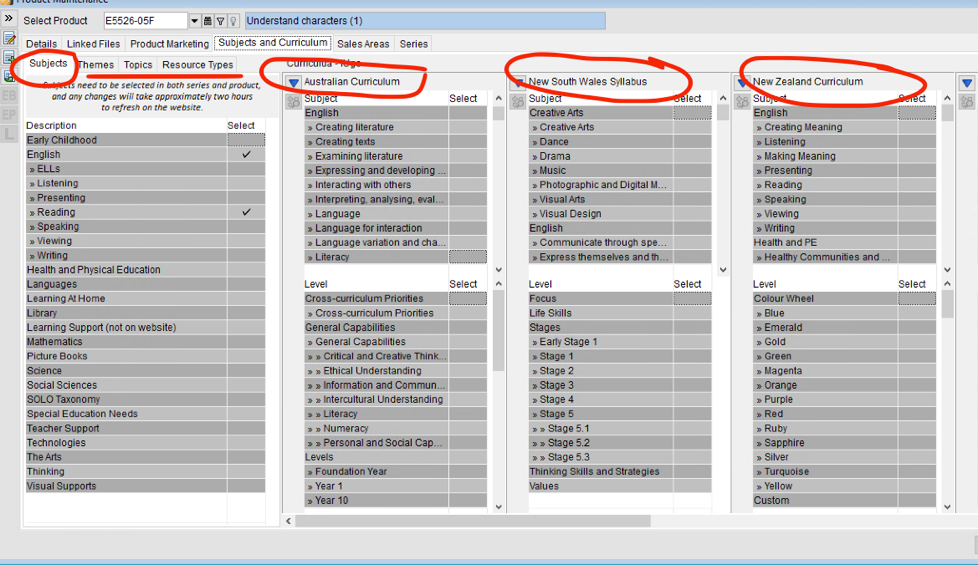Toggle Select cell for Early Childhood
978x565 pixels.
pos(246,140)
